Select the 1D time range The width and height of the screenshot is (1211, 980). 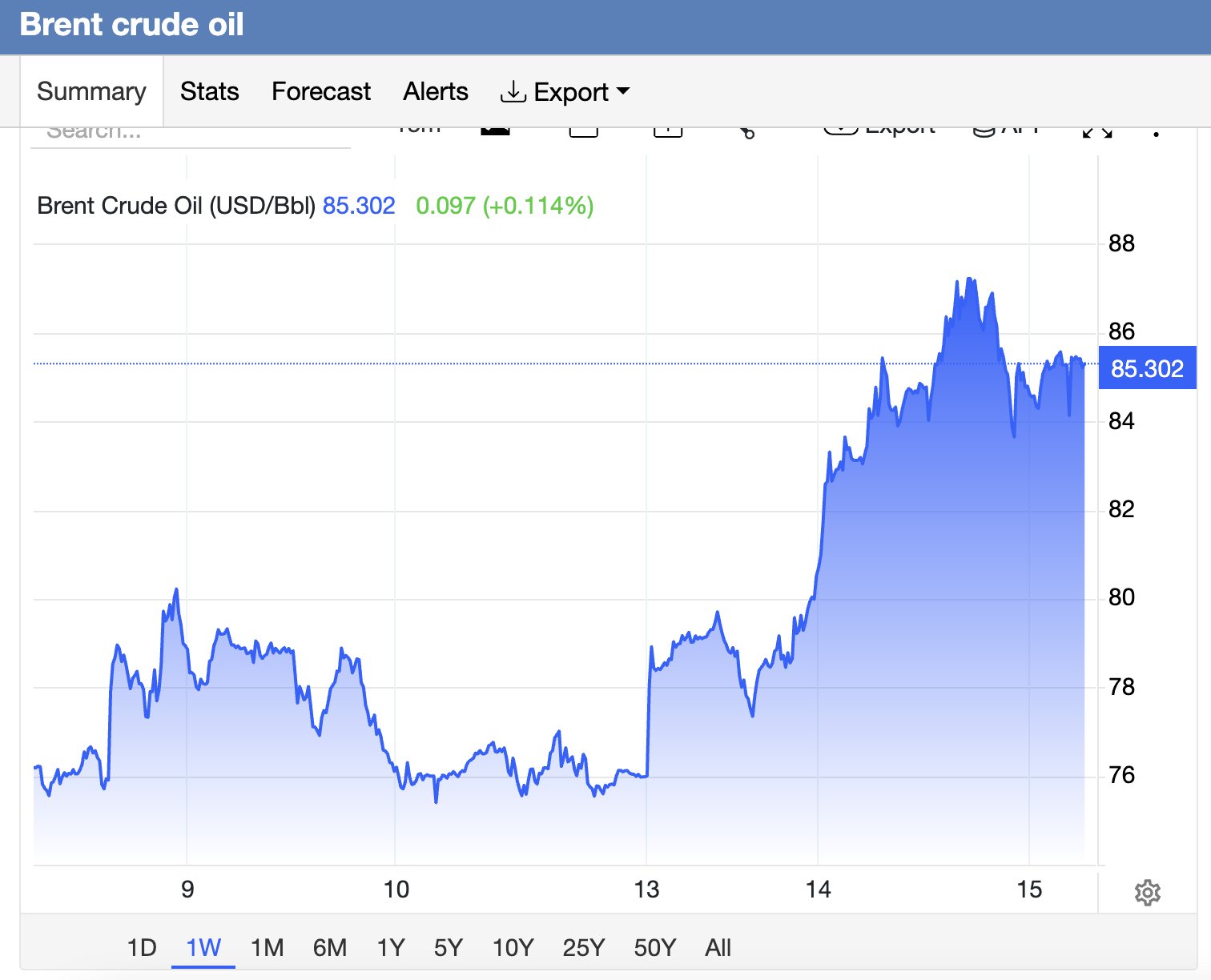tap(142, 948)
